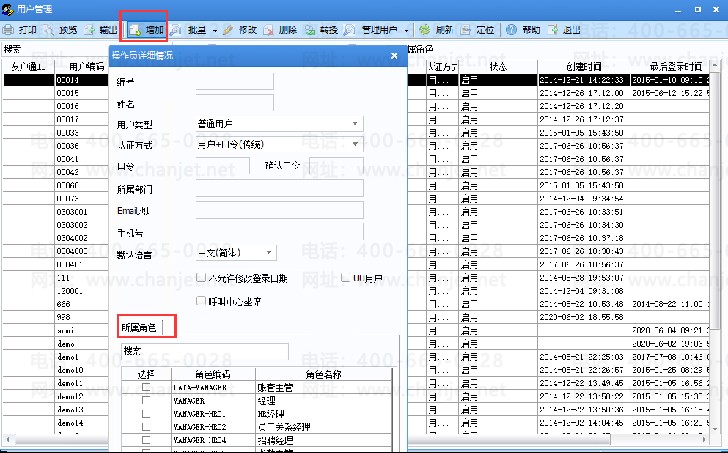This screenshot has width=728, height=453.
Task: Click the 刷新 refresh toolbar icon
Action: coord(424,30)
